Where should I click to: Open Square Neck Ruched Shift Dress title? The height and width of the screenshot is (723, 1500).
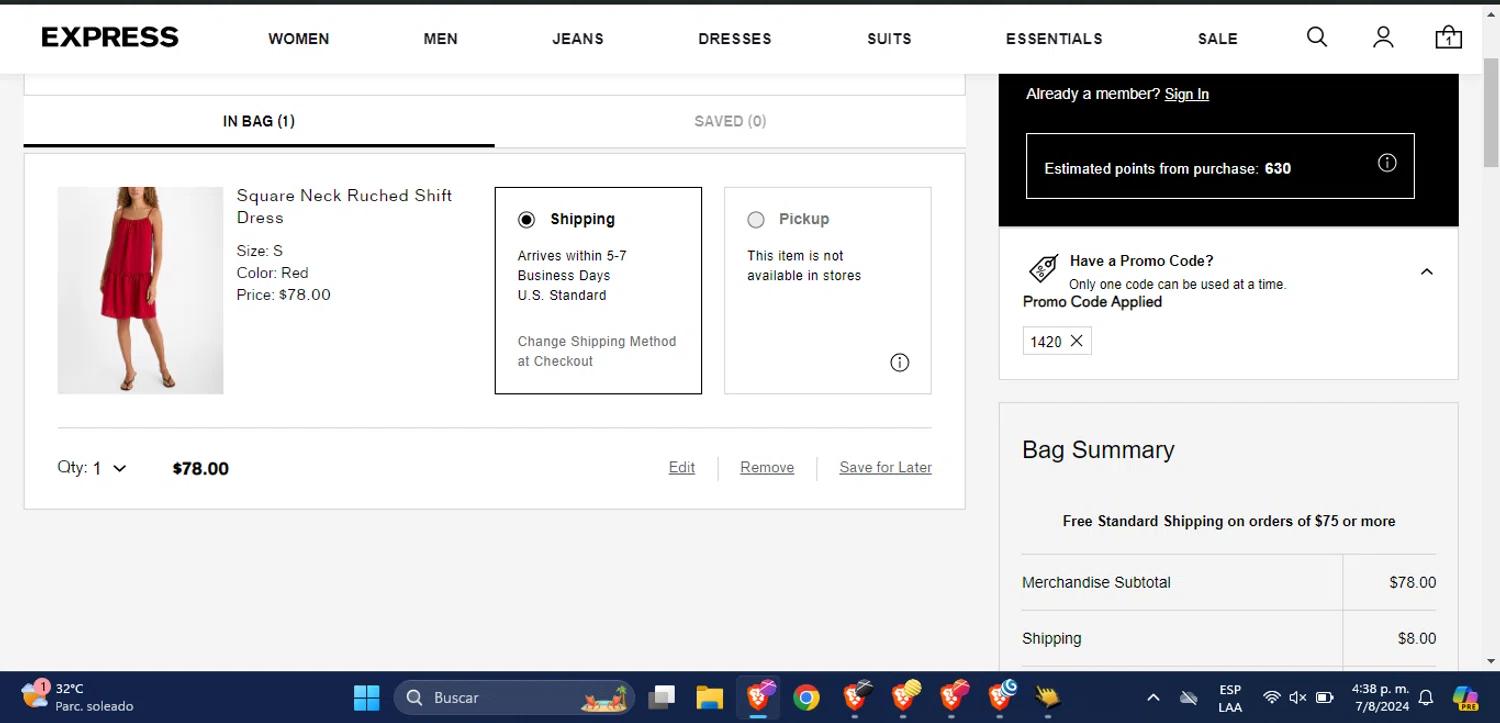coord(344,206)
